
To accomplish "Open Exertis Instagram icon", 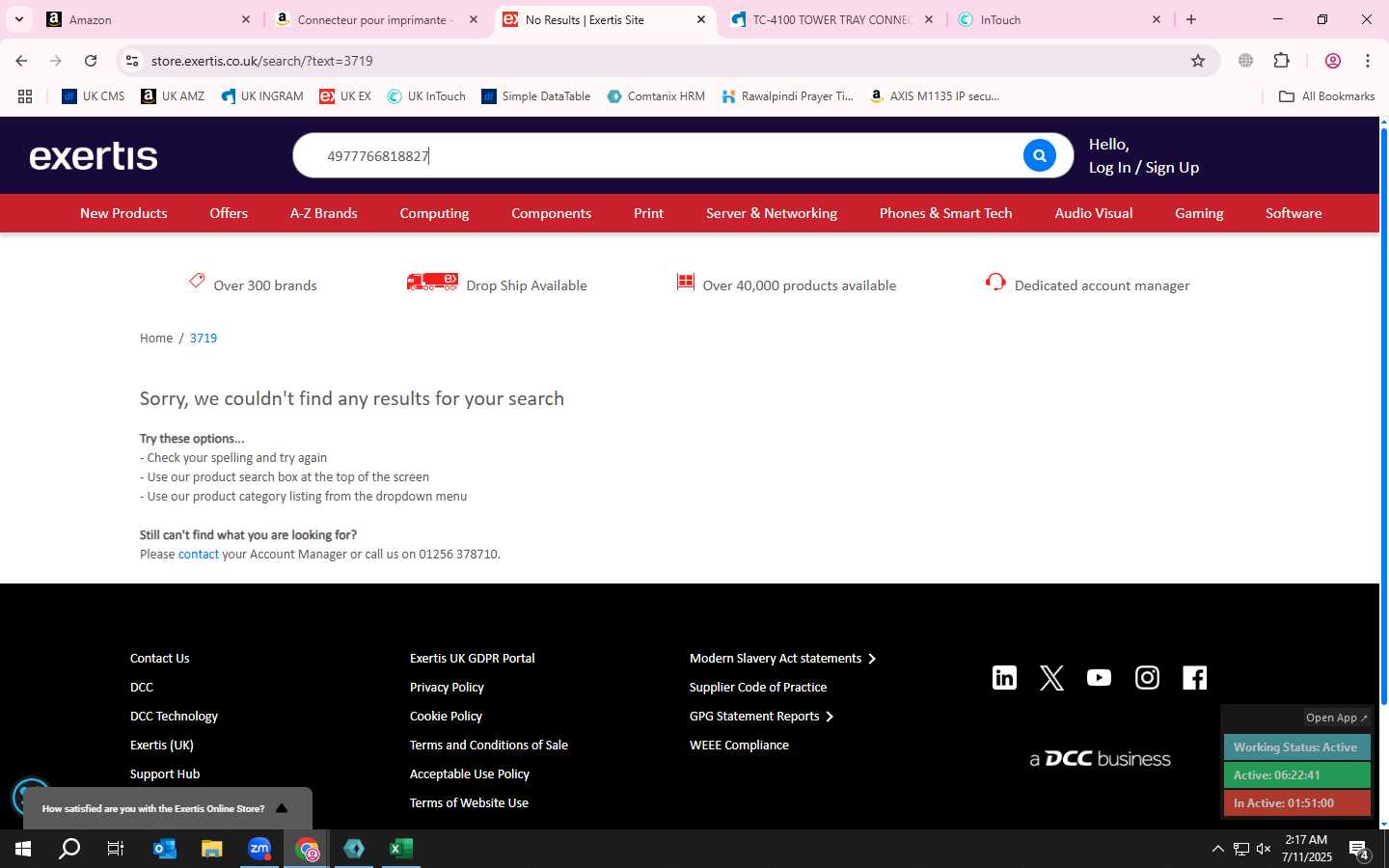I will [1147, 677].
